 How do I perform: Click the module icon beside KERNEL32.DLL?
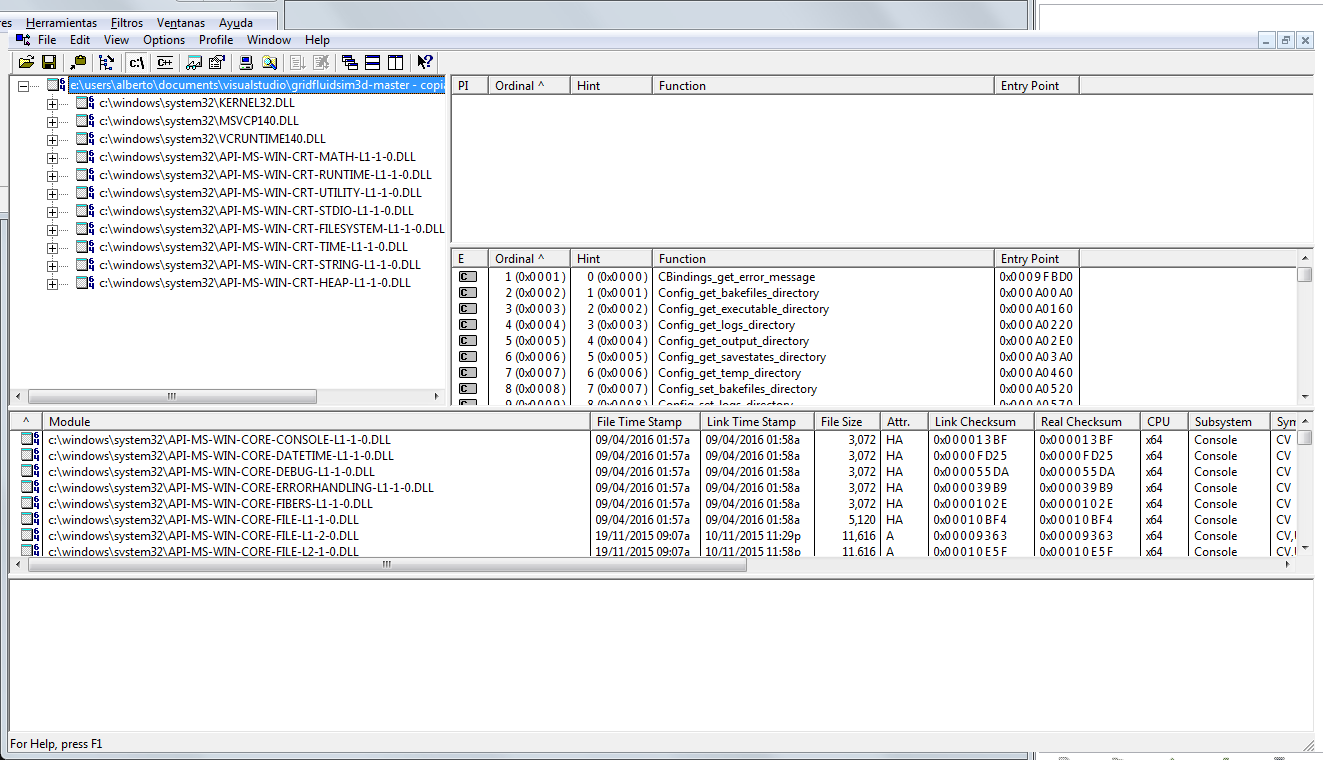coord(85,103)
